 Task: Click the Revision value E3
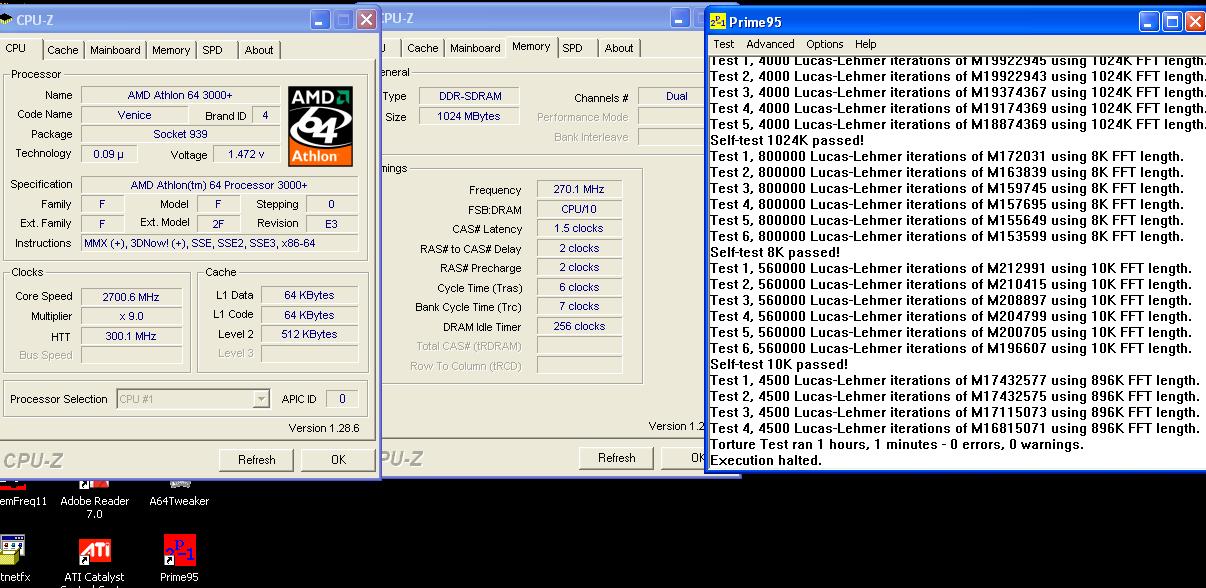click(x=332, y=223)
